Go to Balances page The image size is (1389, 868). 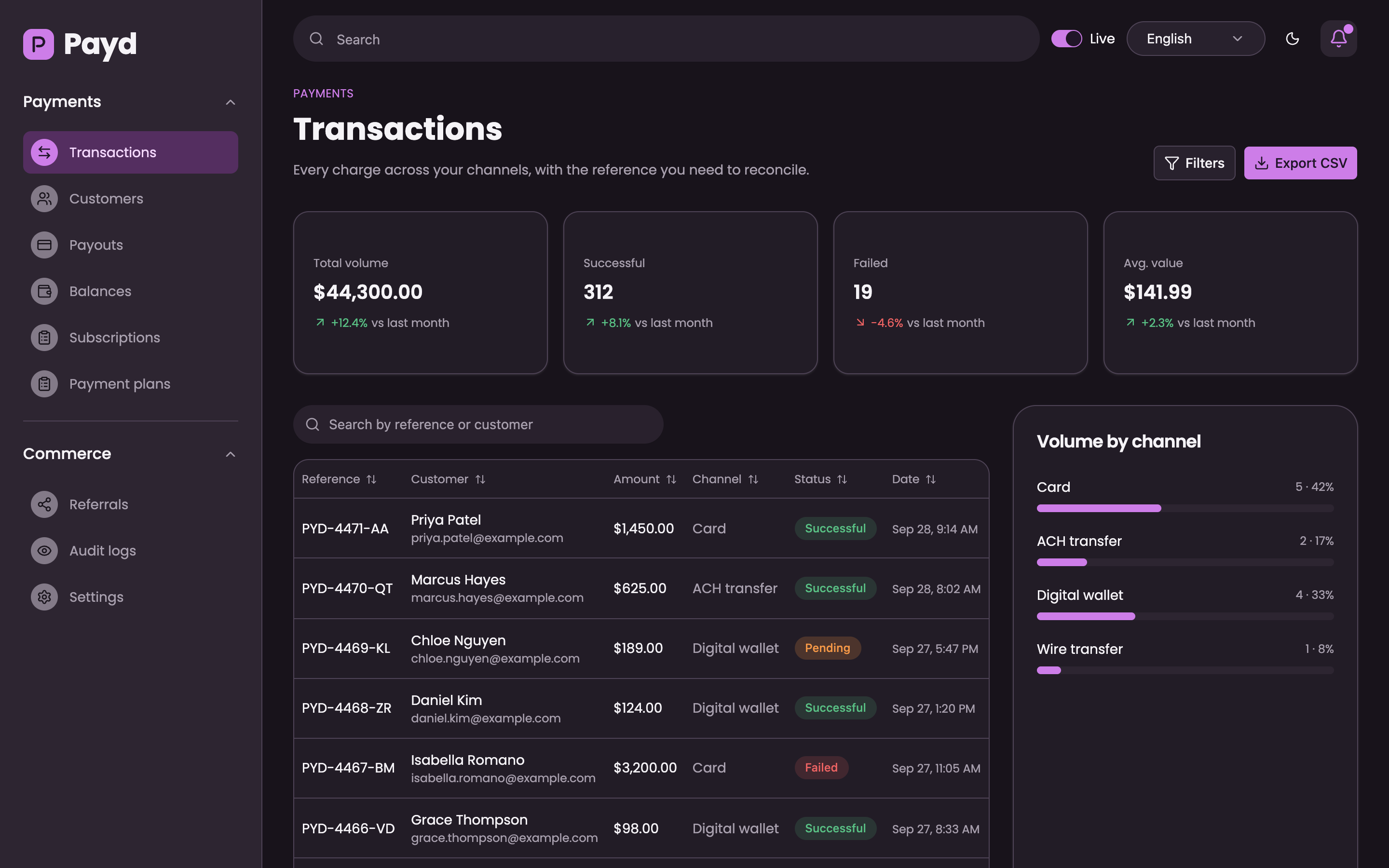[x=130, y=291]
